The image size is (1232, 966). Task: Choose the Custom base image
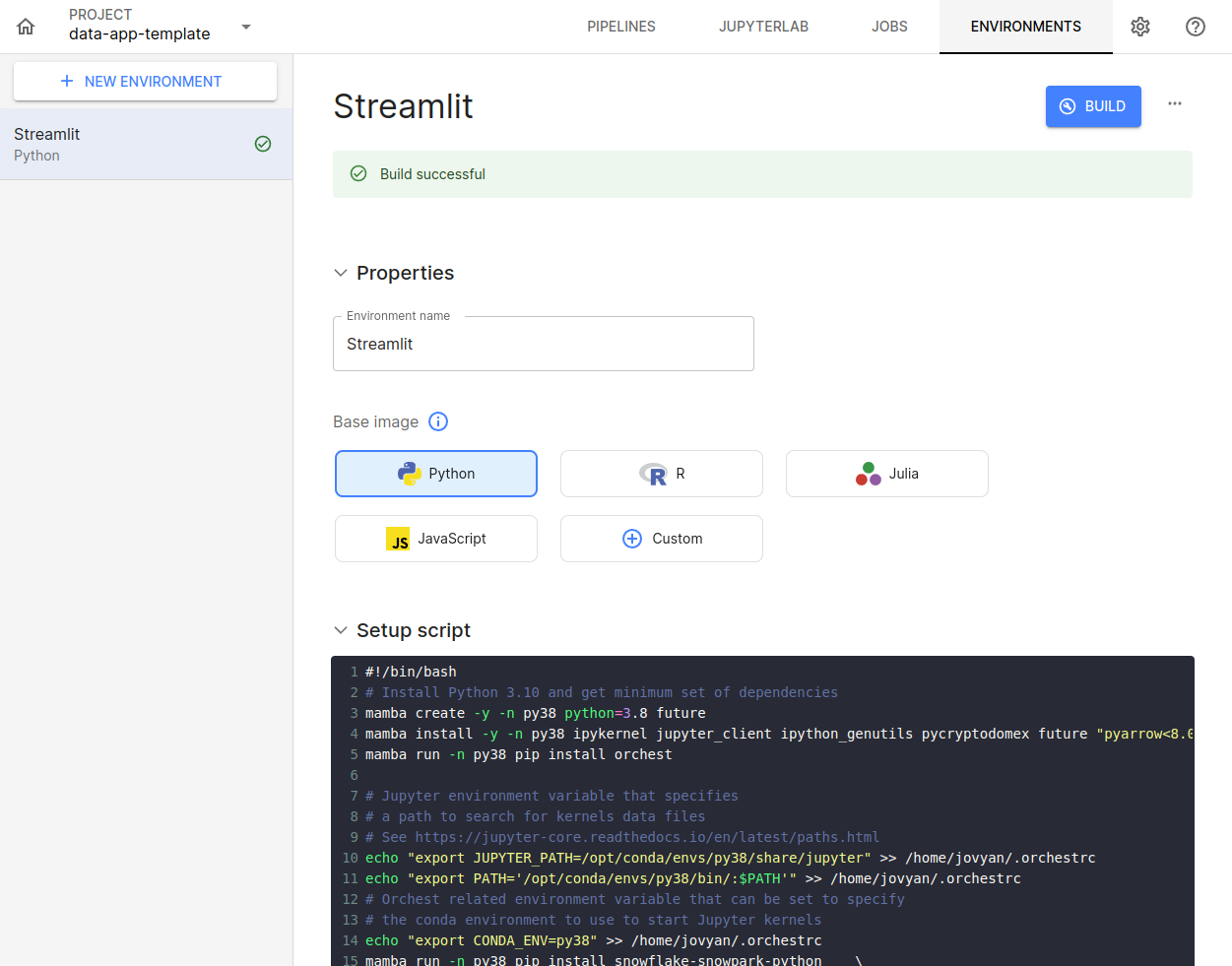[x=662, y=539]
